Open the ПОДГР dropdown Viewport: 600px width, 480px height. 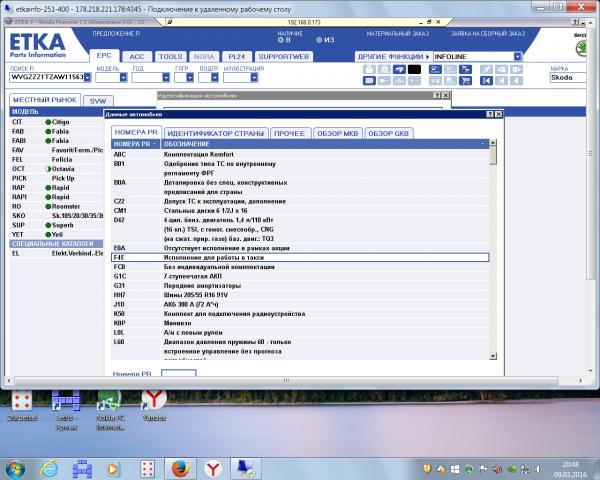(215, 77)
